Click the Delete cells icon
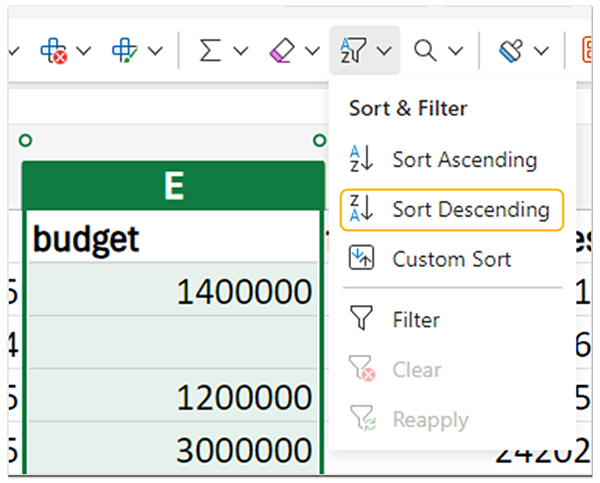600x483 pixels. point(53,50)
